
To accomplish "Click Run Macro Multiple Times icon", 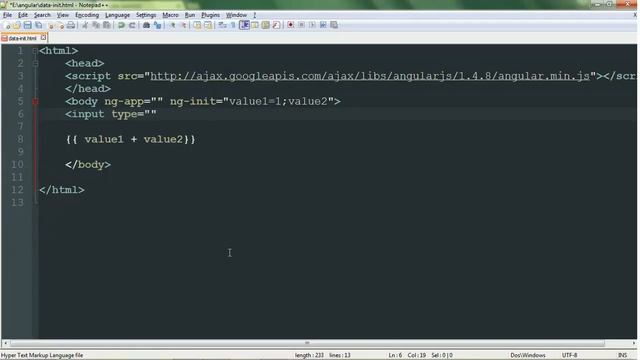I will click(x=323, y=25).
